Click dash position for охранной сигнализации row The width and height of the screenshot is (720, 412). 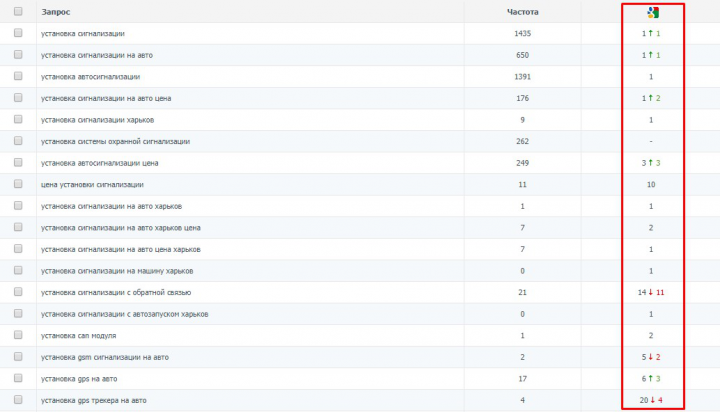651,141
